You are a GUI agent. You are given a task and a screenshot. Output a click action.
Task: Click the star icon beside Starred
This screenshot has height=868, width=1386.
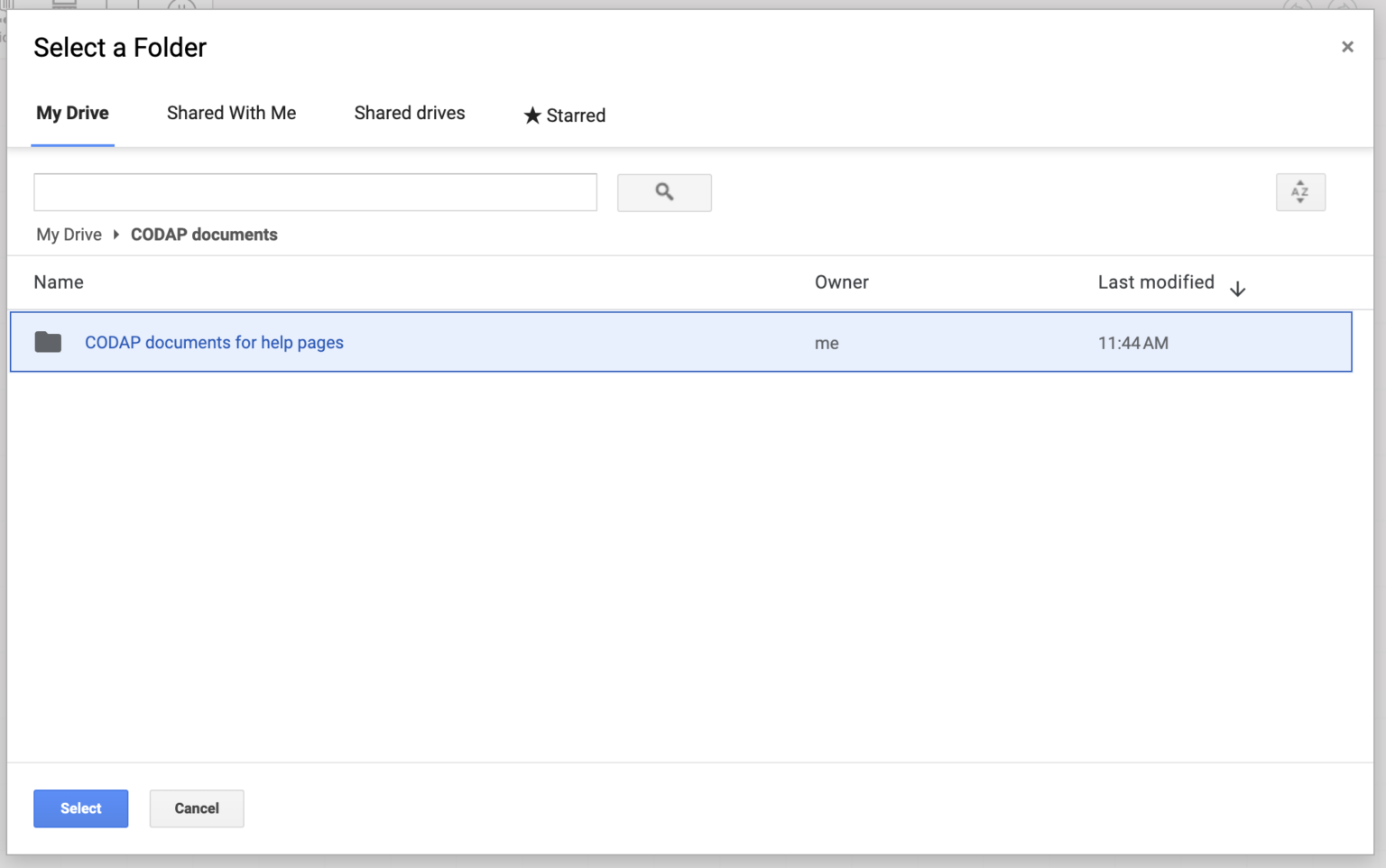pyautogui.click(x=531, y=115)
